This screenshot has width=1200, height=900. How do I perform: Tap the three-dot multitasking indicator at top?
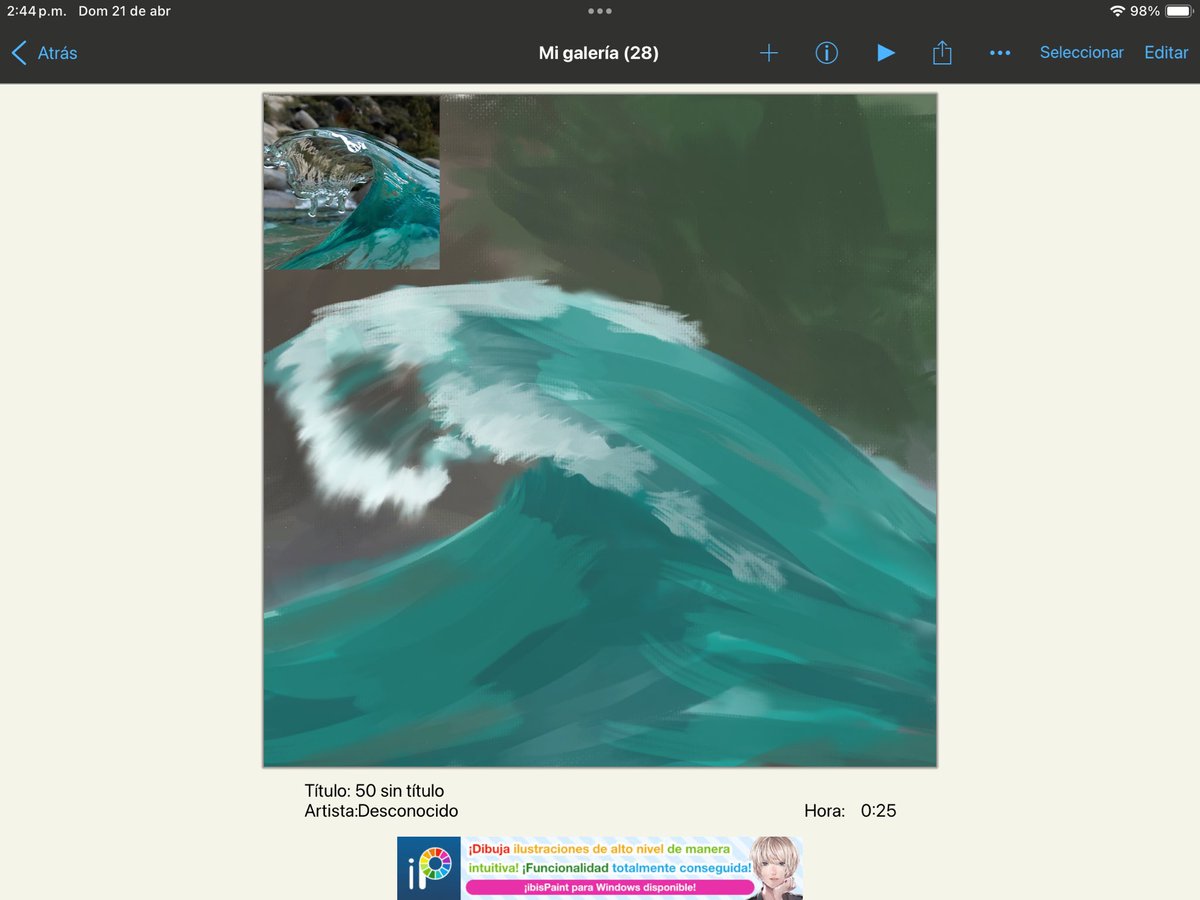point(600,11)
